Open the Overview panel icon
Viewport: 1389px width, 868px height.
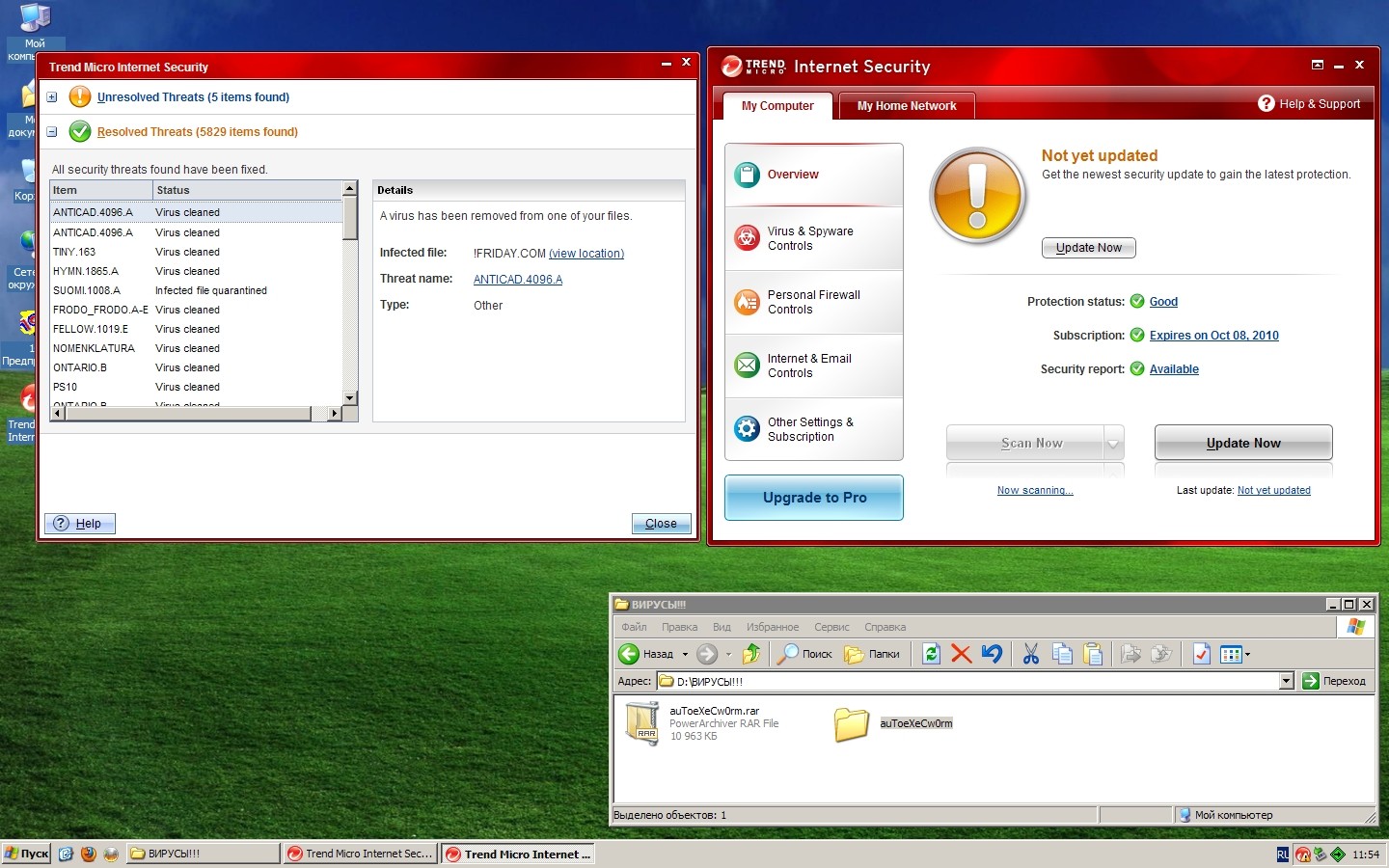748,175
